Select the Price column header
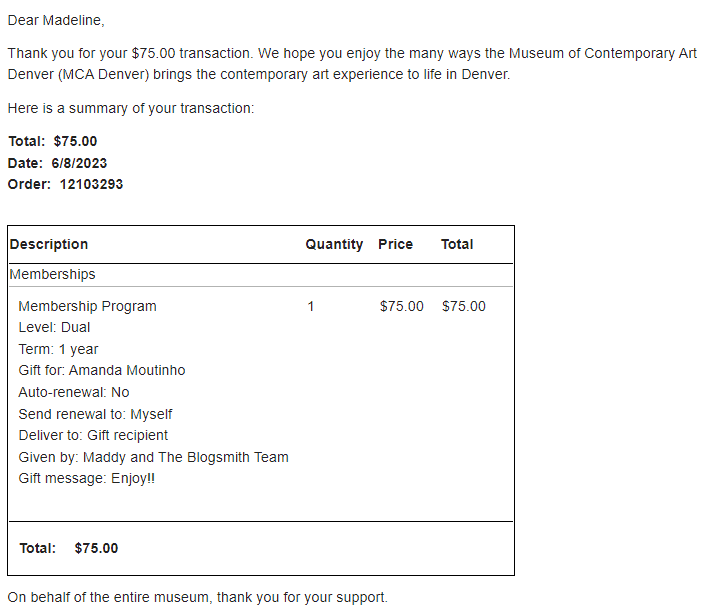The width and height of the screenshot is (704, 607). click(395, 244)
